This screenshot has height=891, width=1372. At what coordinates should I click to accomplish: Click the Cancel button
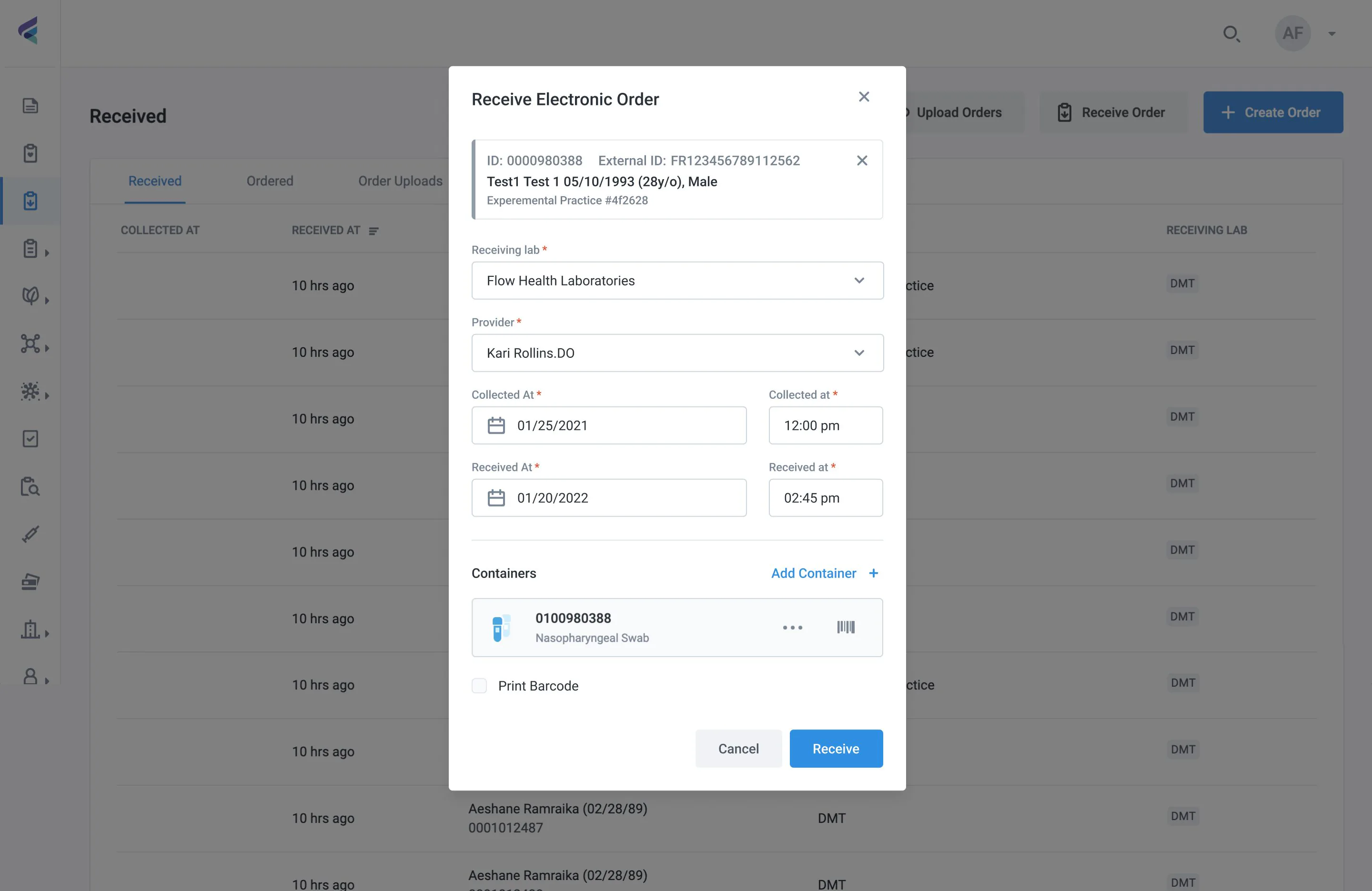[x=738, y=749]
